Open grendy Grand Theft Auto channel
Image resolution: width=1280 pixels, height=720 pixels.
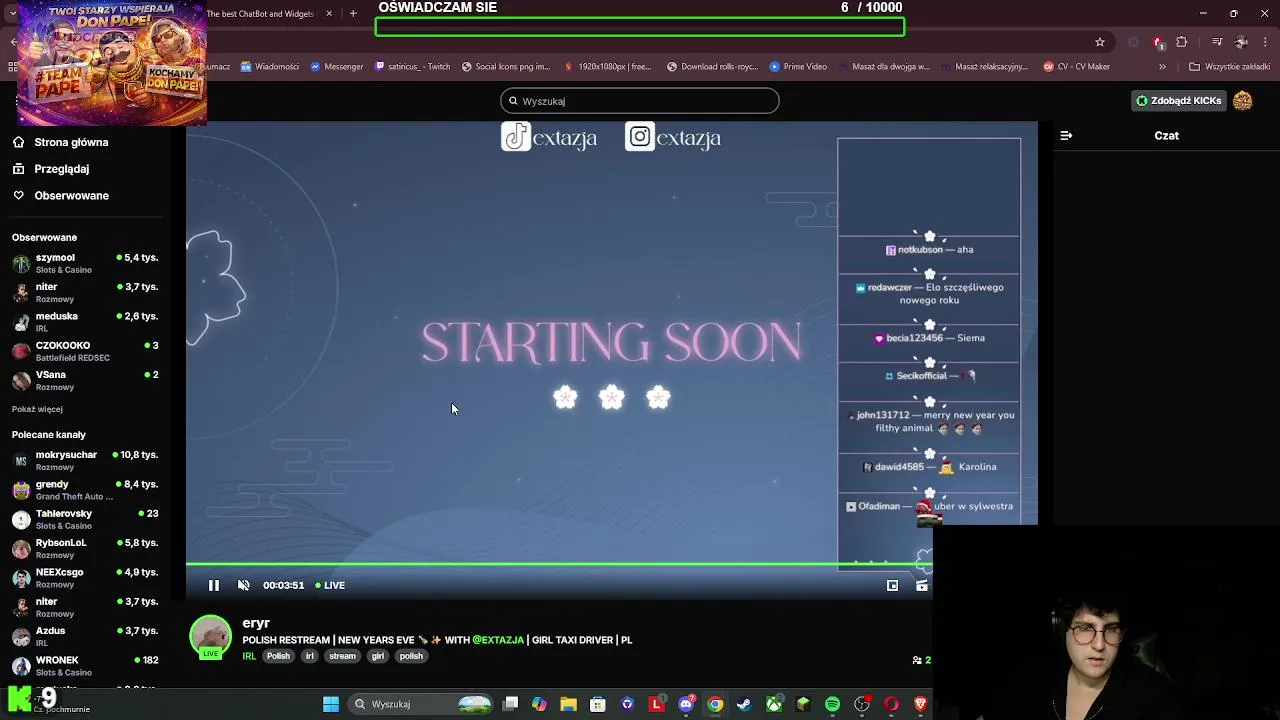click(x=85, y=490)
